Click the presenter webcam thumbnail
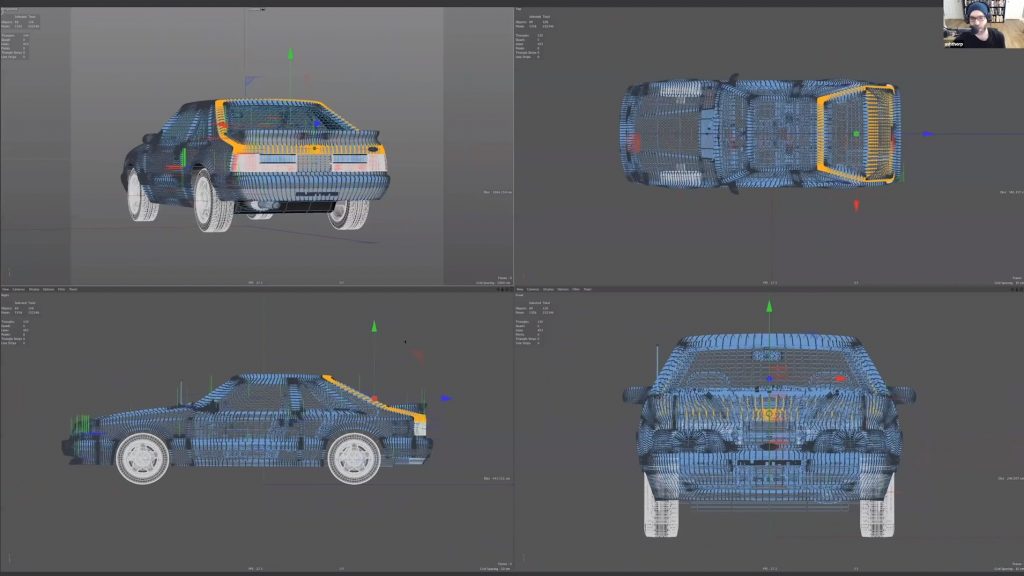Image resolution: width=1024 pixels, height=576 pixels. [984, 24]
